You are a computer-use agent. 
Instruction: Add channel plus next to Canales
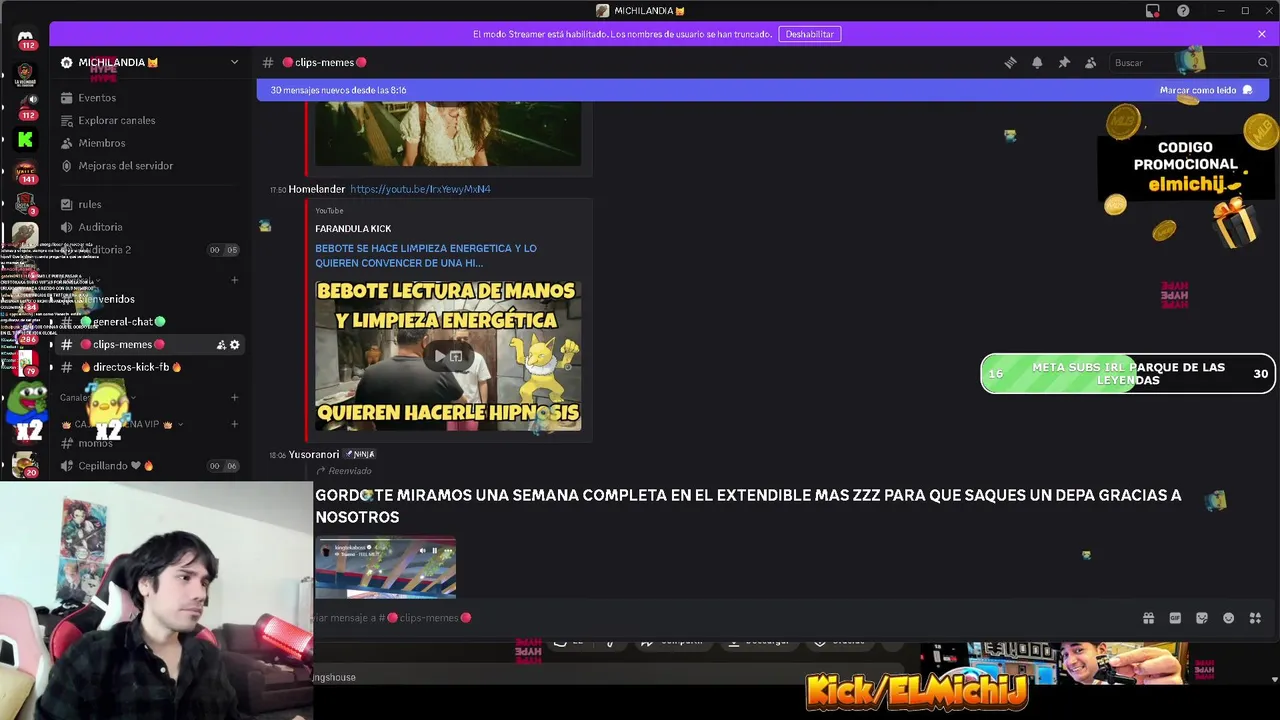(x=235, y=397)
